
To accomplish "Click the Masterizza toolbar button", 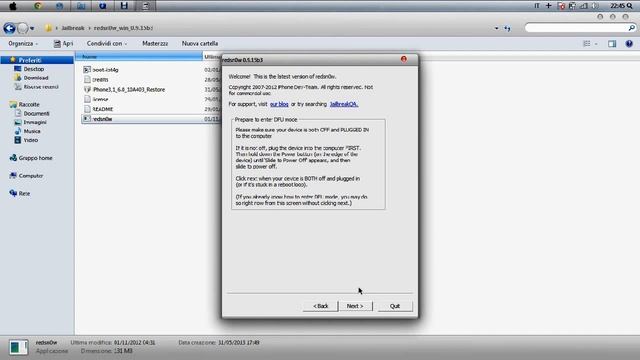I will (x=155, y=43).
